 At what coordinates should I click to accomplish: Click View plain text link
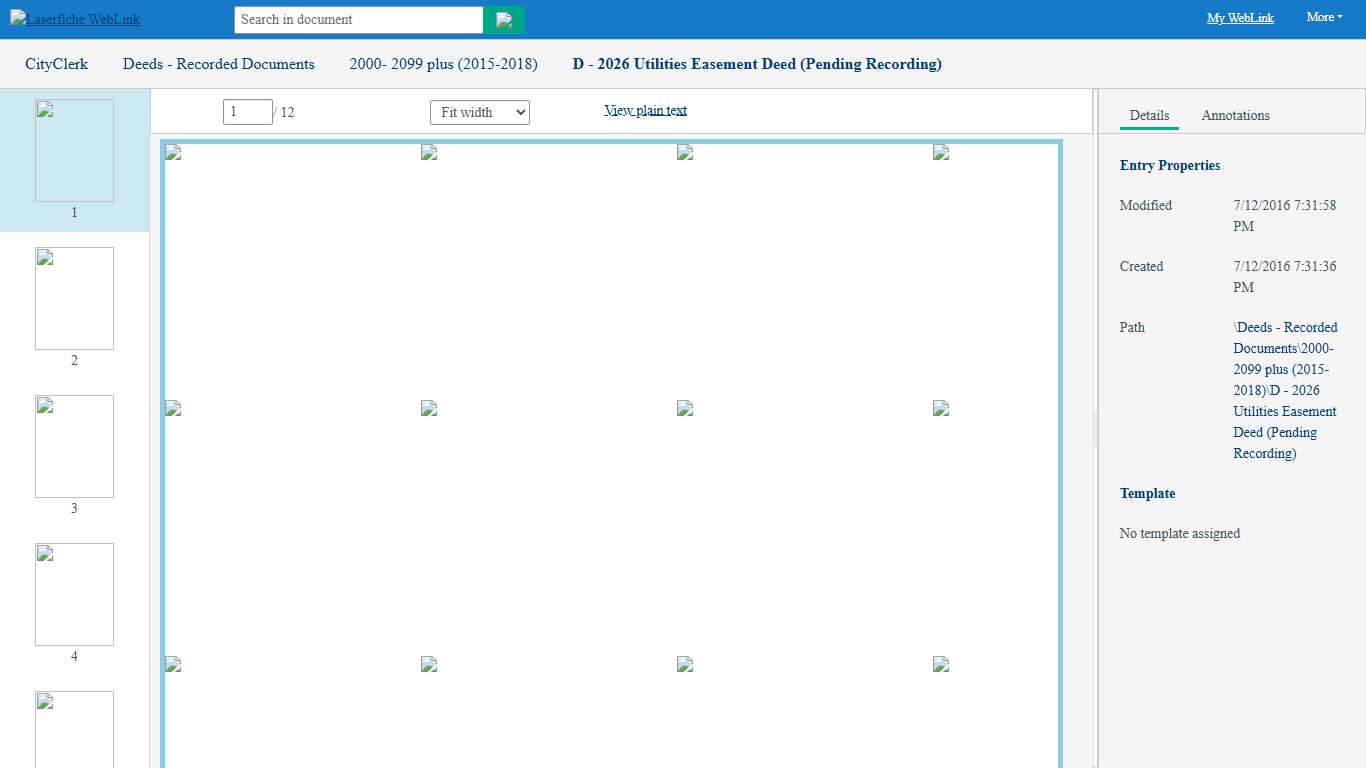645,111
